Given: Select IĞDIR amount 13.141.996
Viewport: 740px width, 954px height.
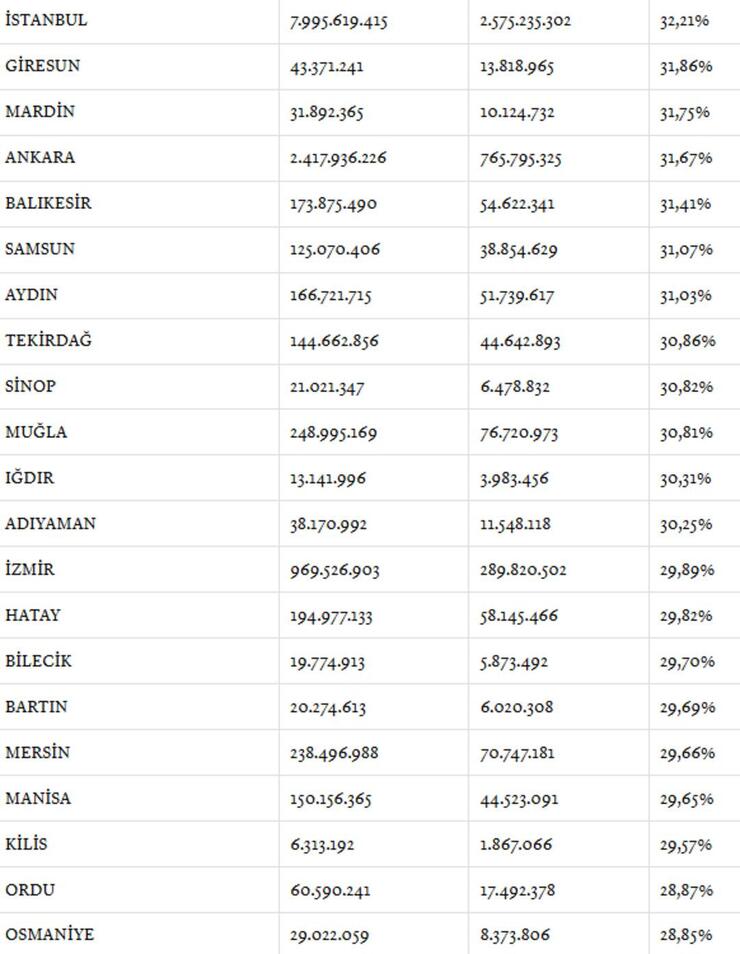Looking at the screenshot, I should pos(328,479).
